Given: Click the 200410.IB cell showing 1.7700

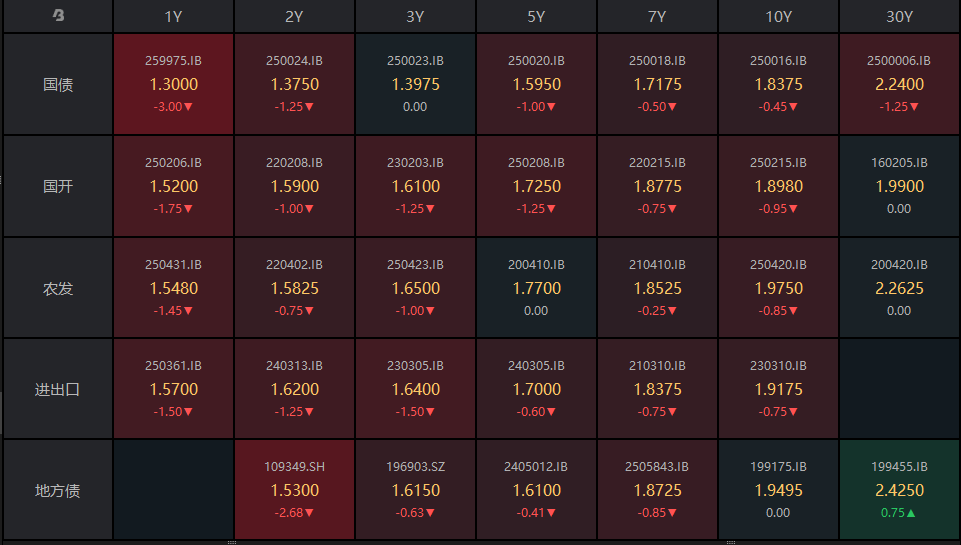Looking at the screenshot, I should (x=536, y=289).
